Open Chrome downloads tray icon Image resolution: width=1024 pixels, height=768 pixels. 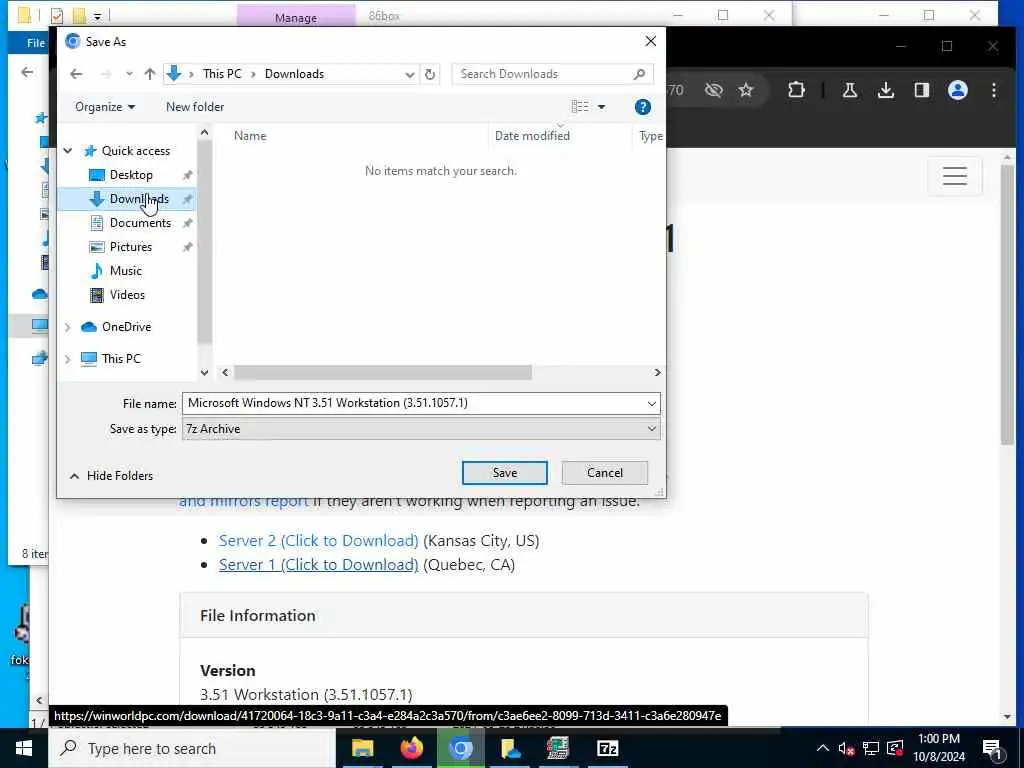click(886, 90)
